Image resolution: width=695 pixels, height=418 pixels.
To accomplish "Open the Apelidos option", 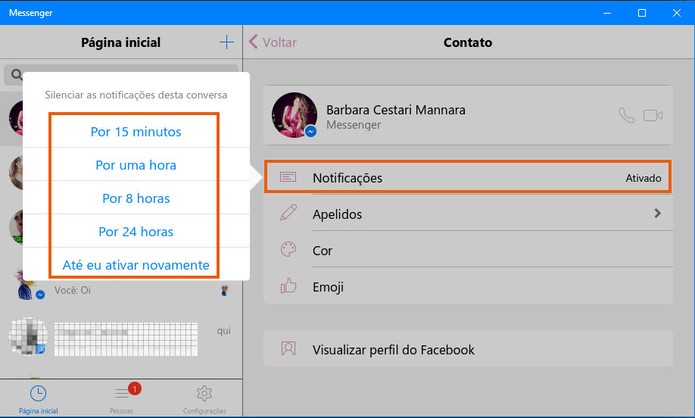I will (468, 214).
